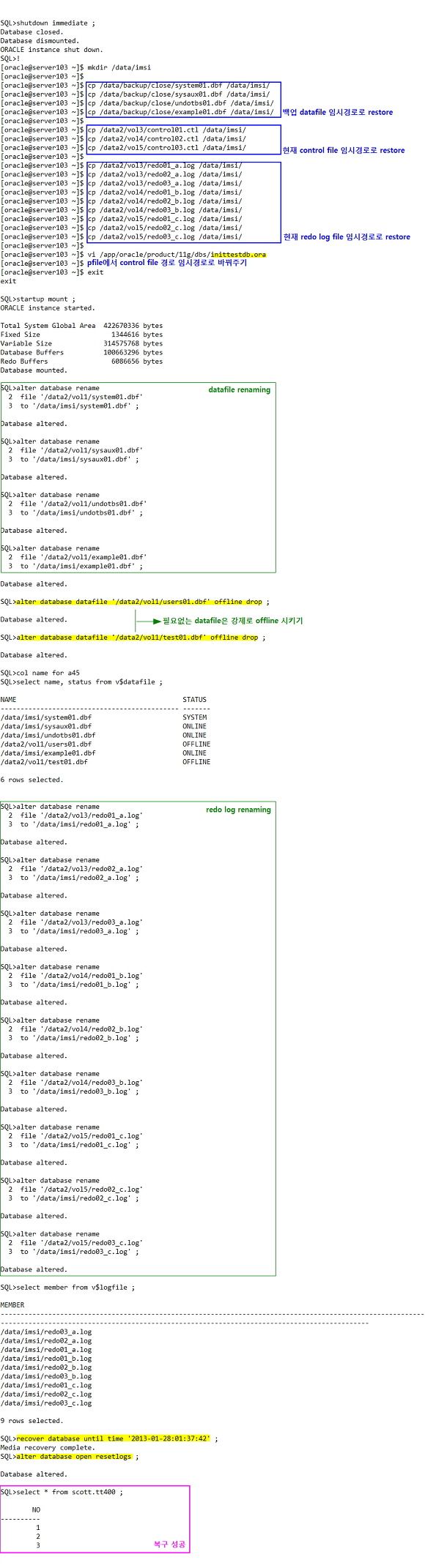This screenshot has height=1568, width=425.
Task: Click the rename source path '/data2/vol5/redo02_c.log'
Action: tap(91, 1190)
